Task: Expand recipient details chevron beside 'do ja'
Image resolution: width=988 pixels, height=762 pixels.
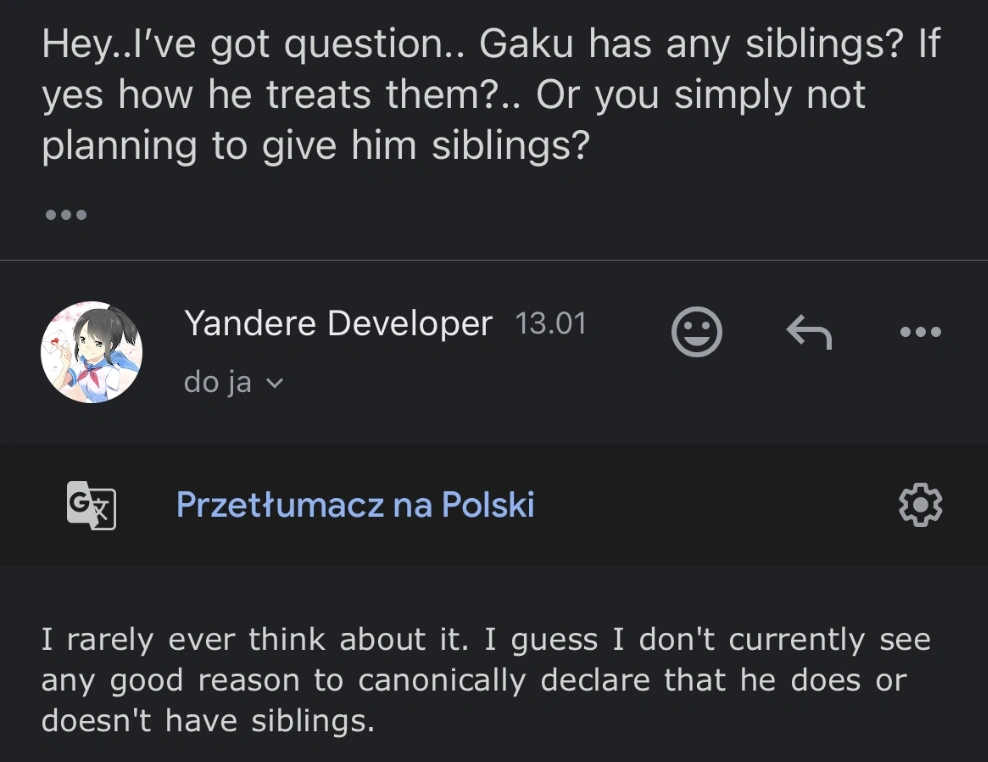Action: click(276, 383)
